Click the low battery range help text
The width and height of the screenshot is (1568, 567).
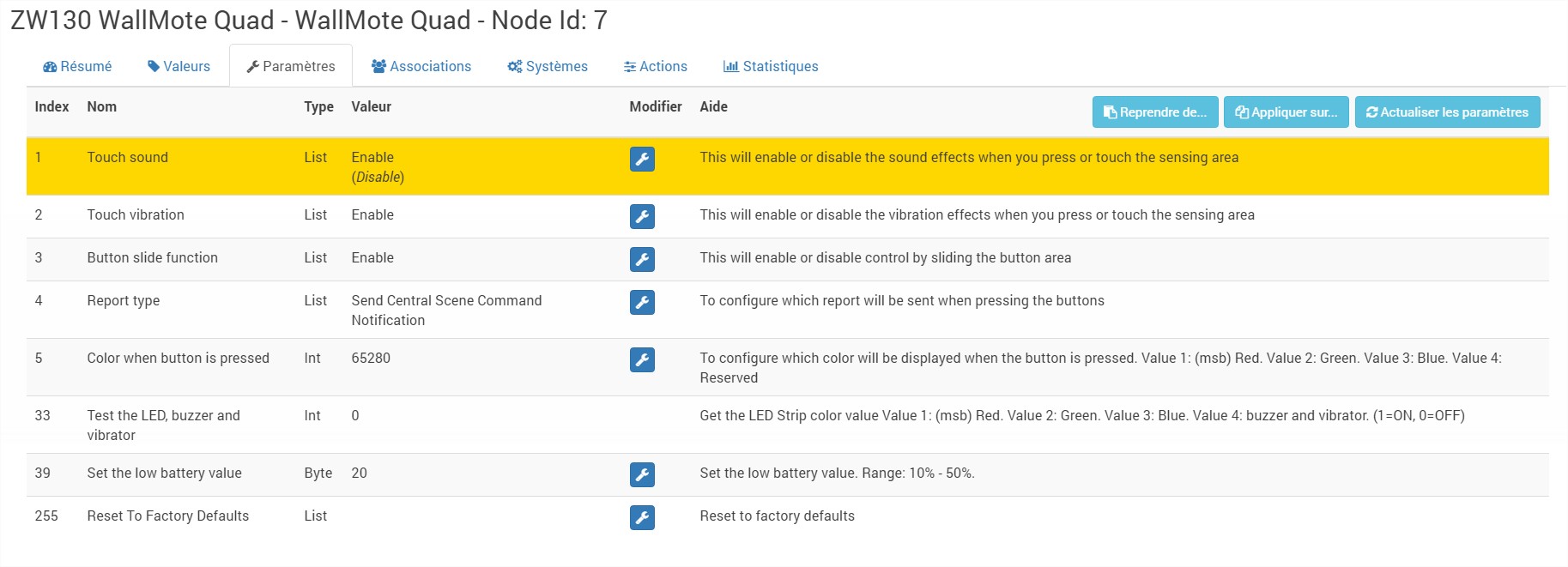pyautogui.click(x=837, y=473)
